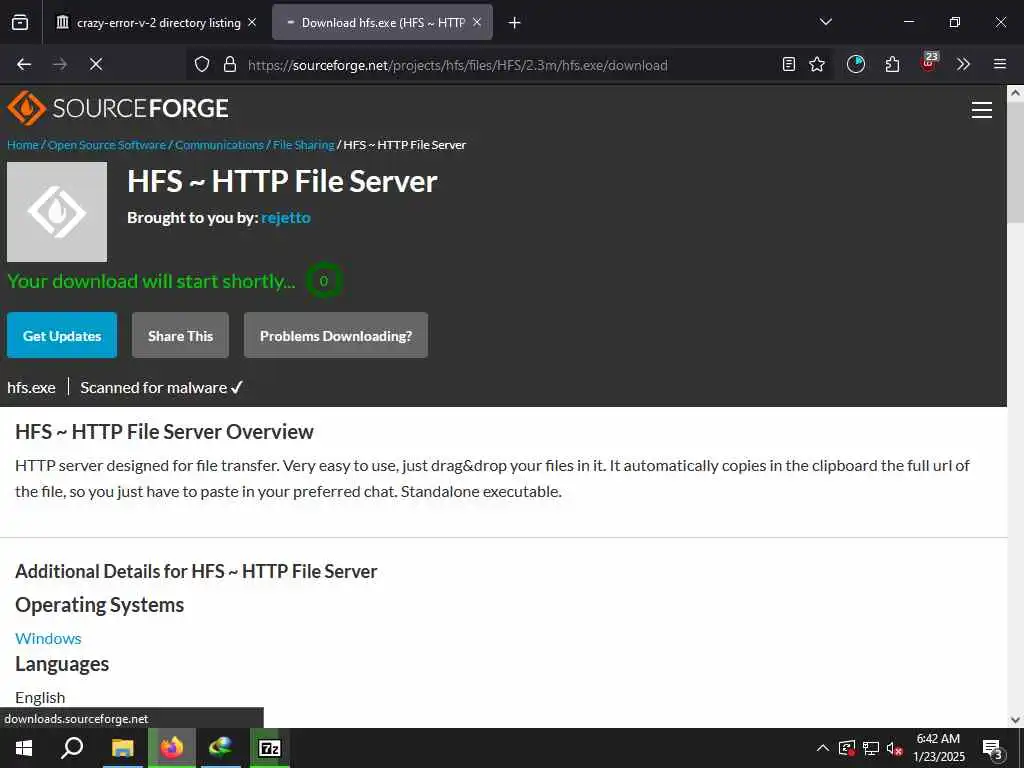Click the scrollbar up arrow
This screenshot has height=768, width=1024.
(x=1016, y=93)
